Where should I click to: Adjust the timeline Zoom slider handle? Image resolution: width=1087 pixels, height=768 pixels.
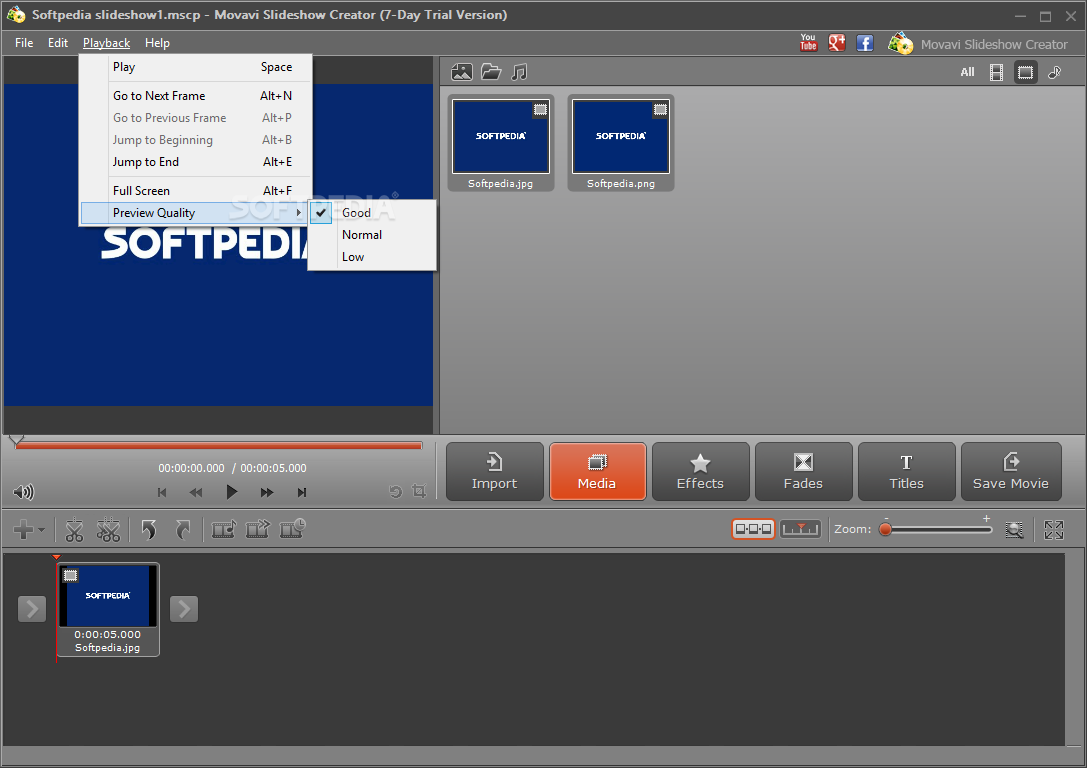[885, 530]
